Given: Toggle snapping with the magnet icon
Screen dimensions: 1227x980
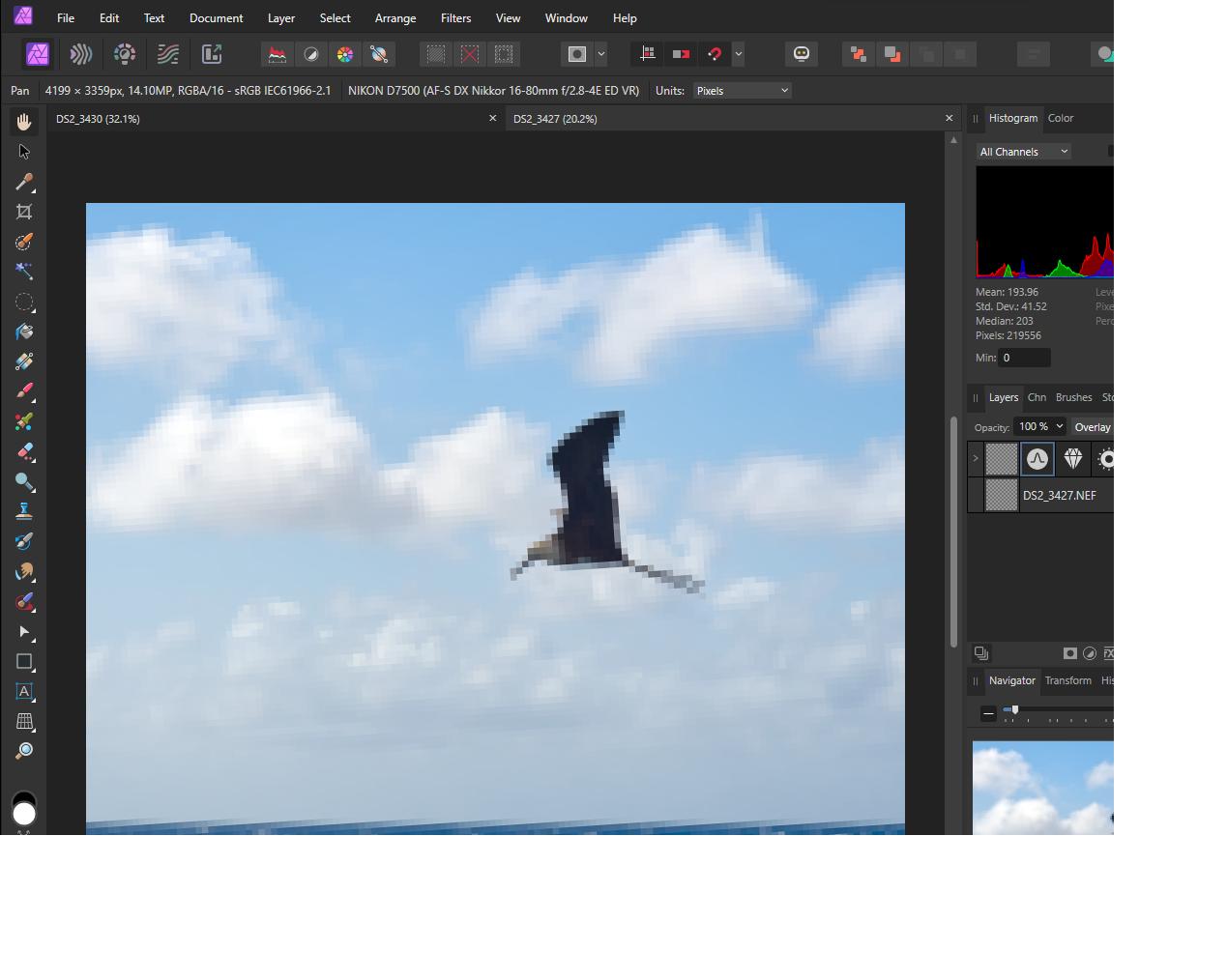Looking at the screenshot, I should 714,54.
